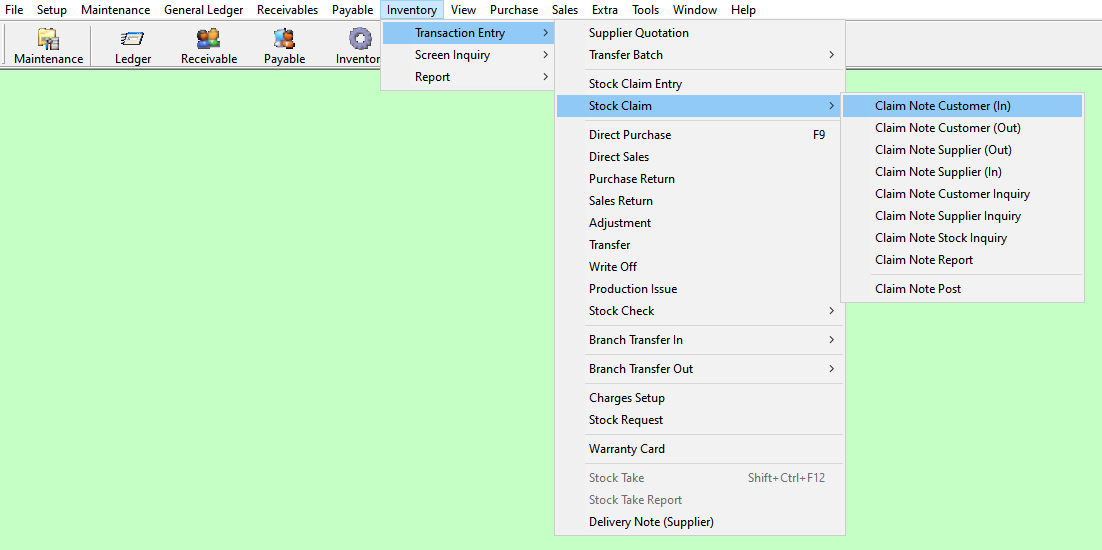Expand the Report submenu
Image resolution: width=1102 pixels, height=550 pixels.
pyautogui.click(x=468, y=77)
